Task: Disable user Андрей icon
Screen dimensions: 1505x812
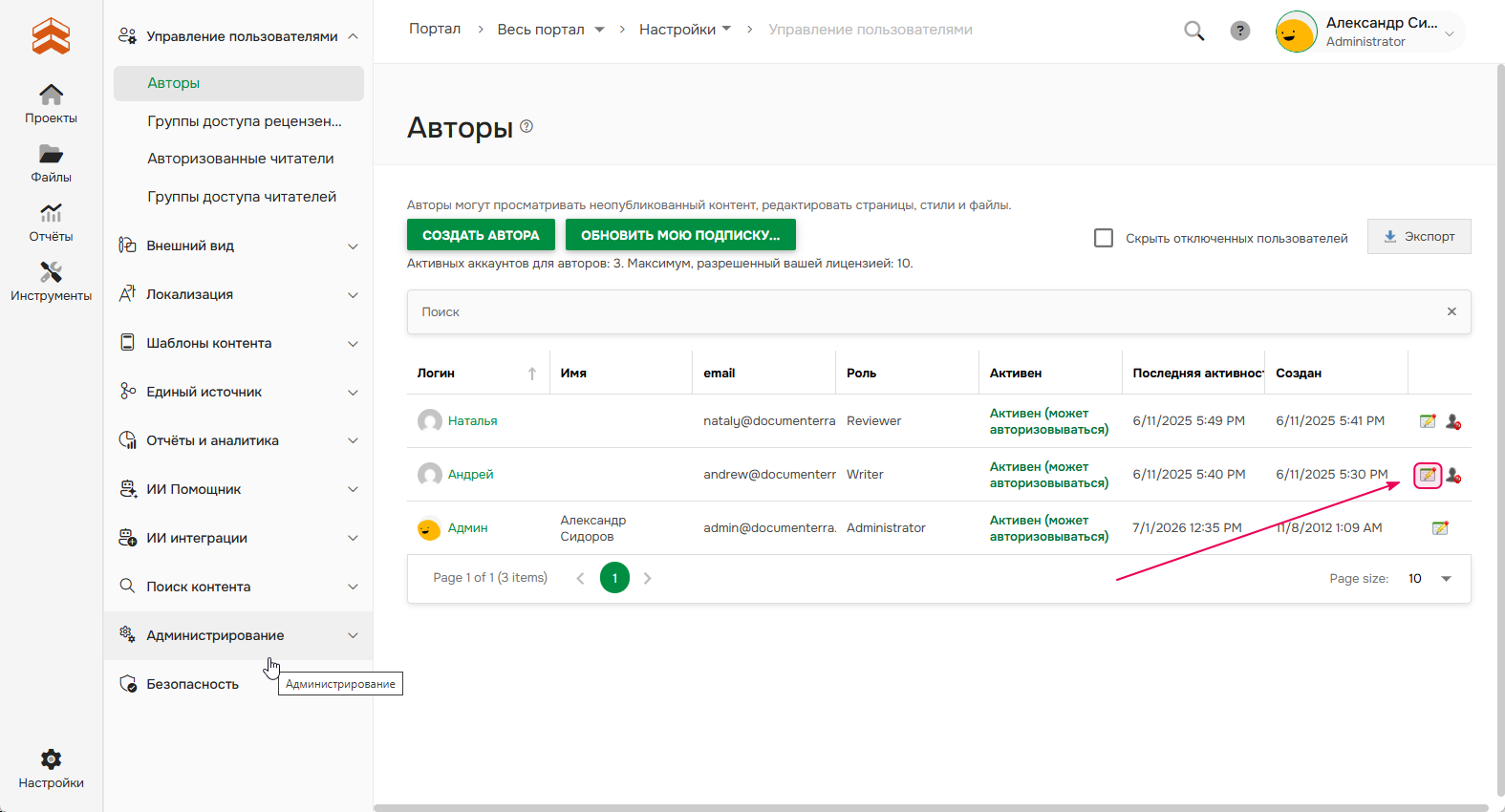Action: point(1453,475)
